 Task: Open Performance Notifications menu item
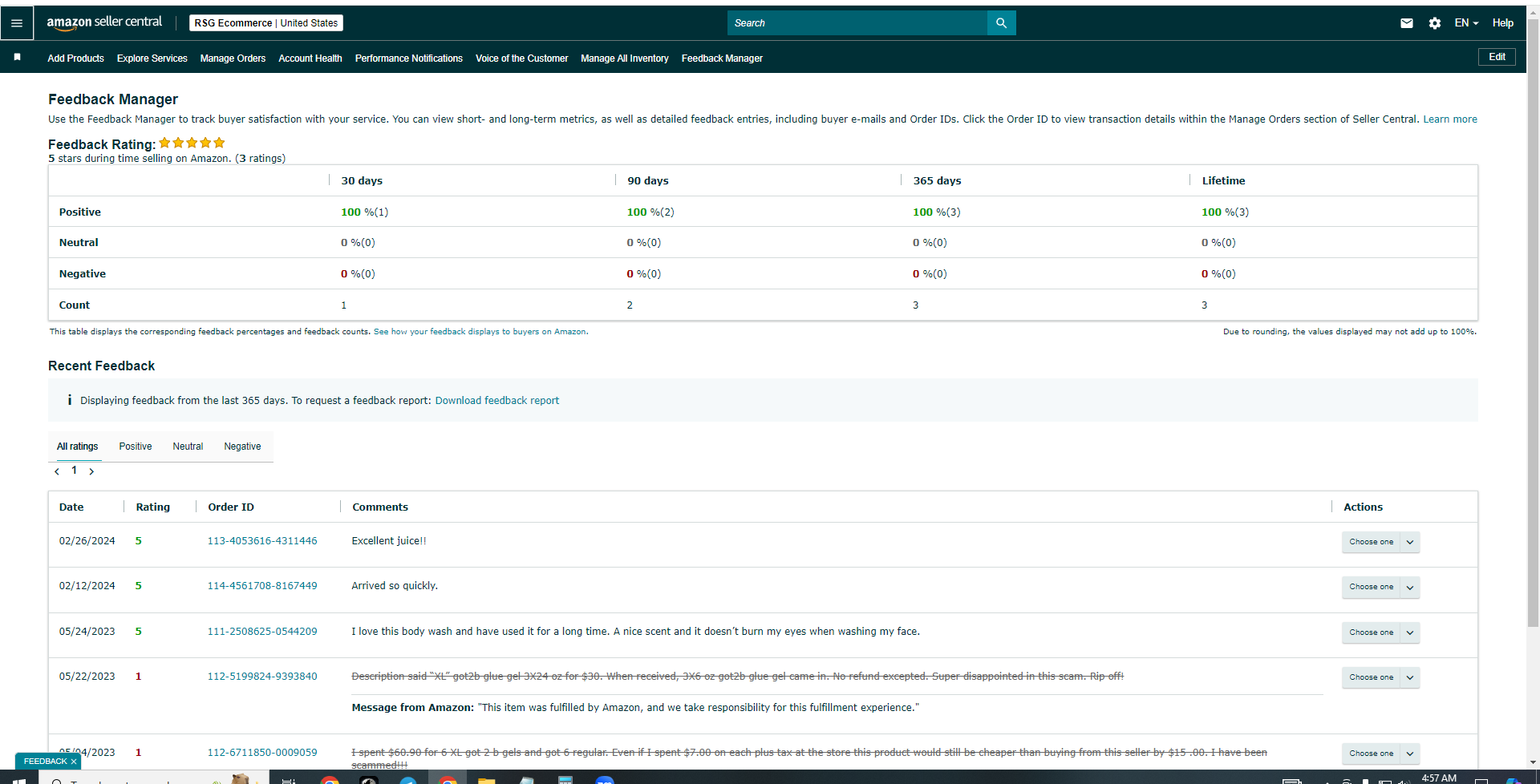coord(409,59)
